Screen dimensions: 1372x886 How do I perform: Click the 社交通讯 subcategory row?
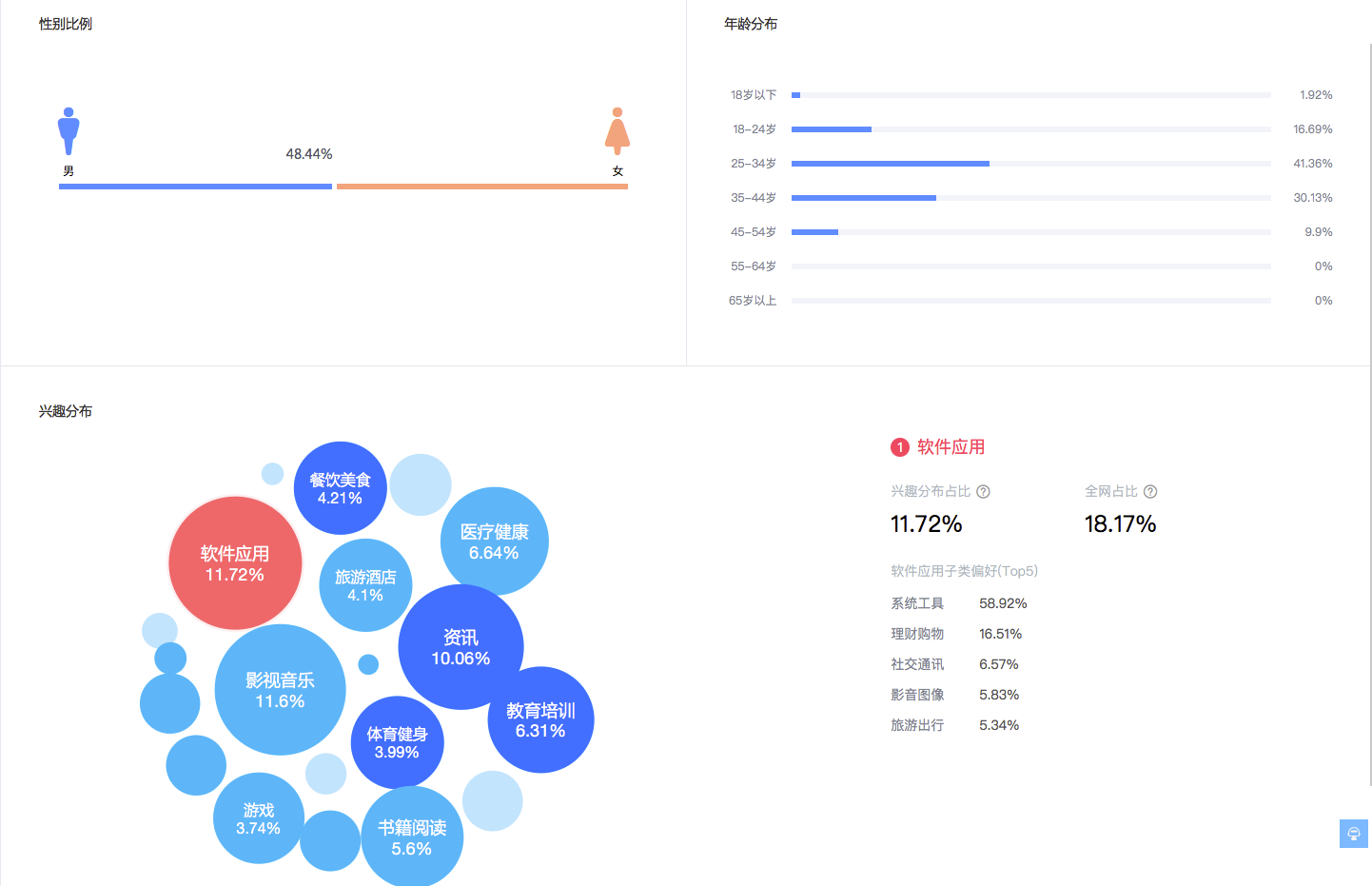955,664
